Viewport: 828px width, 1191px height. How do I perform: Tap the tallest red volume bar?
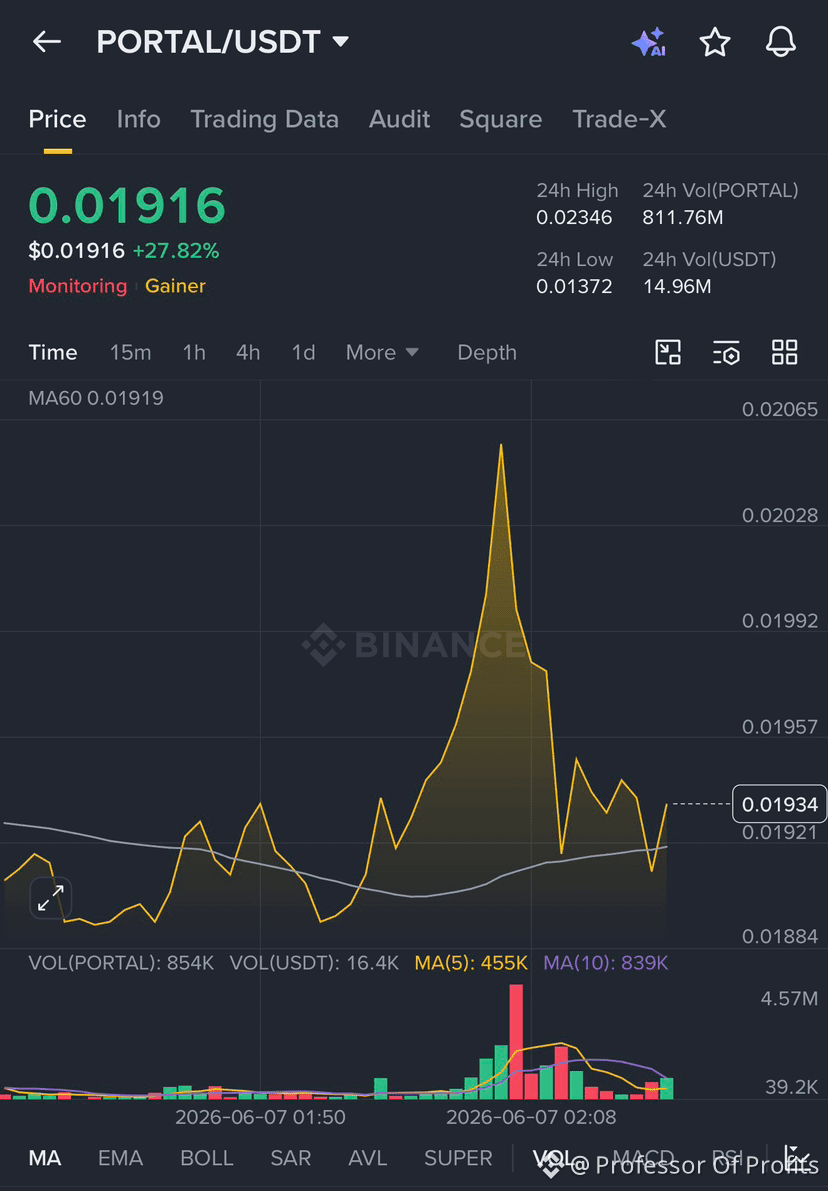[x=516, y=1041]
